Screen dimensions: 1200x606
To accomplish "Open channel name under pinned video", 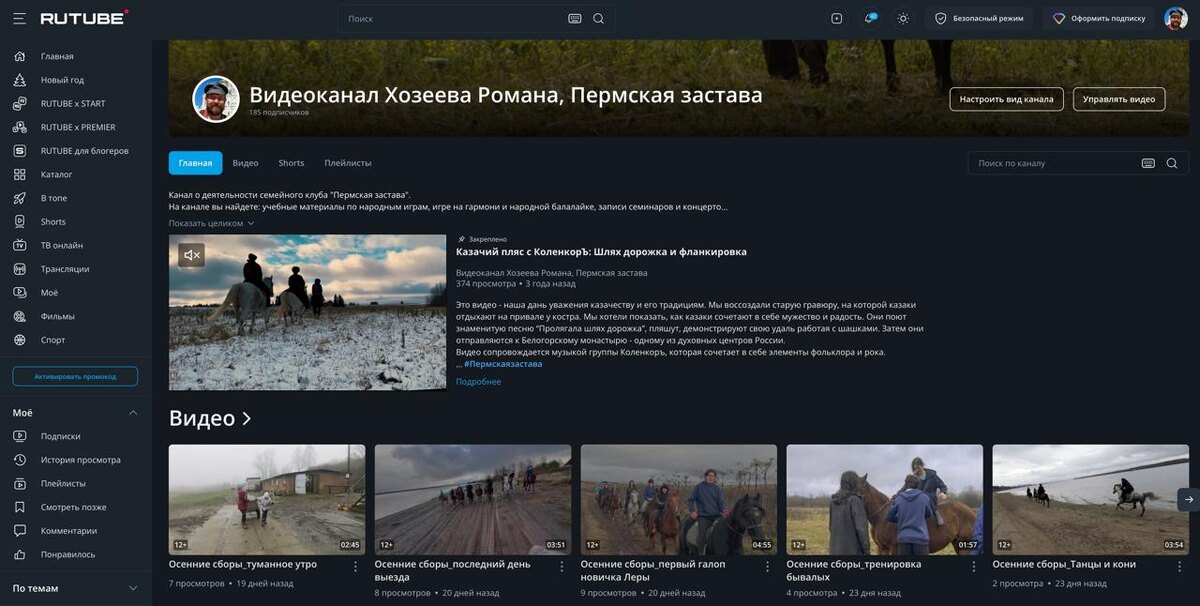I will click(x=551, y=273).
